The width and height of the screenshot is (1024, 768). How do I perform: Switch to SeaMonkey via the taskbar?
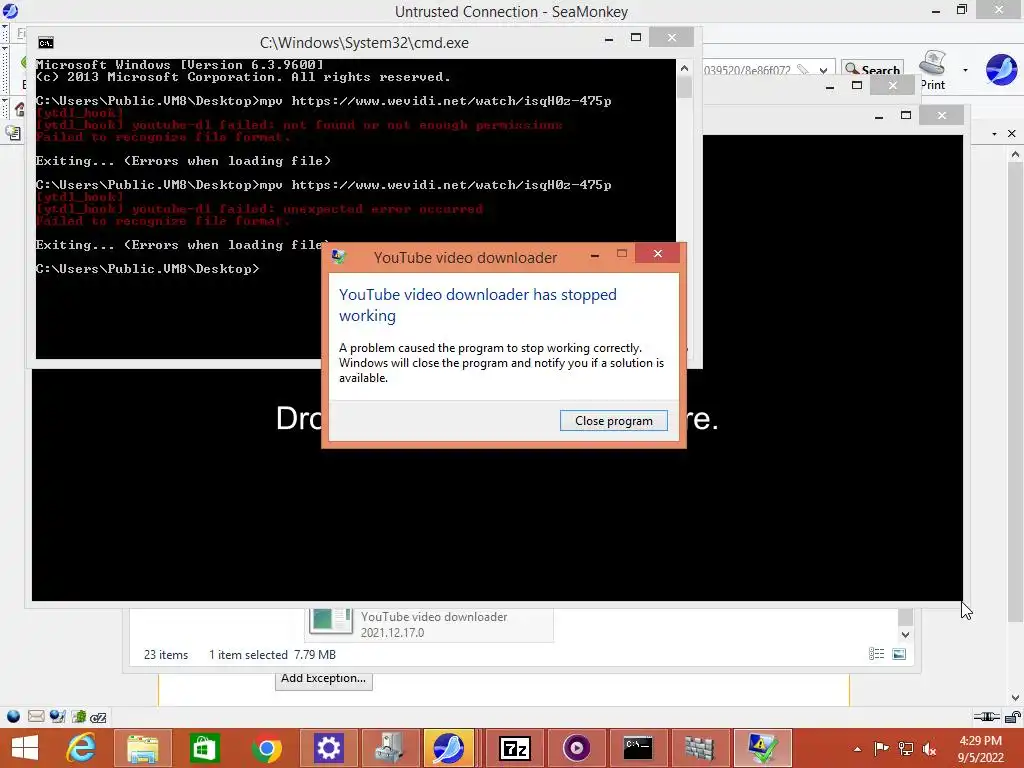coord(448,748)
